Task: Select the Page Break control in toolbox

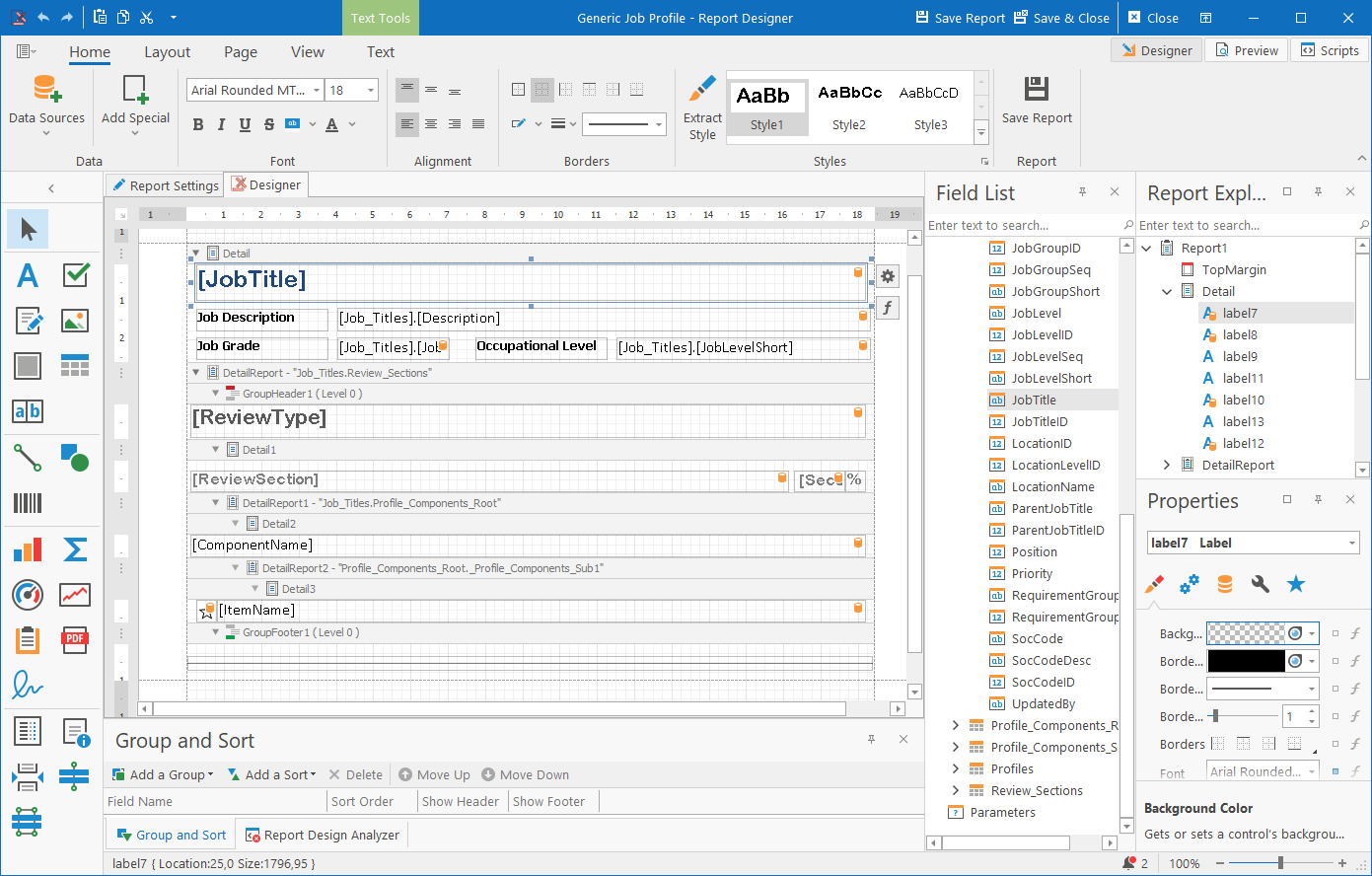Action: click(x=28, y=777)
